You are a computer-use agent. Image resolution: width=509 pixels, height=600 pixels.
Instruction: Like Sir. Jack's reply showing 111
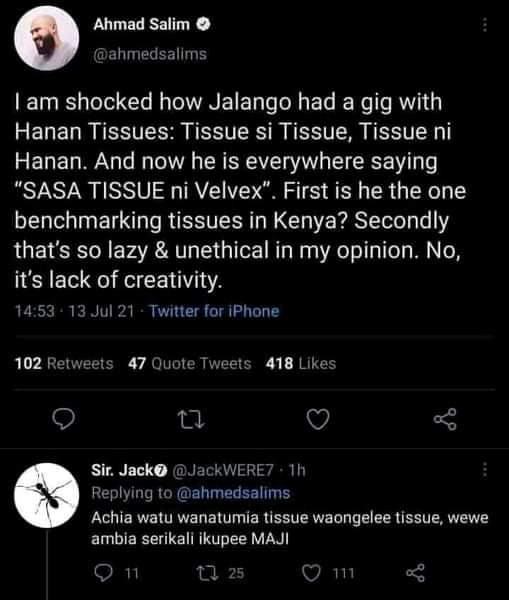click(328, 573)
